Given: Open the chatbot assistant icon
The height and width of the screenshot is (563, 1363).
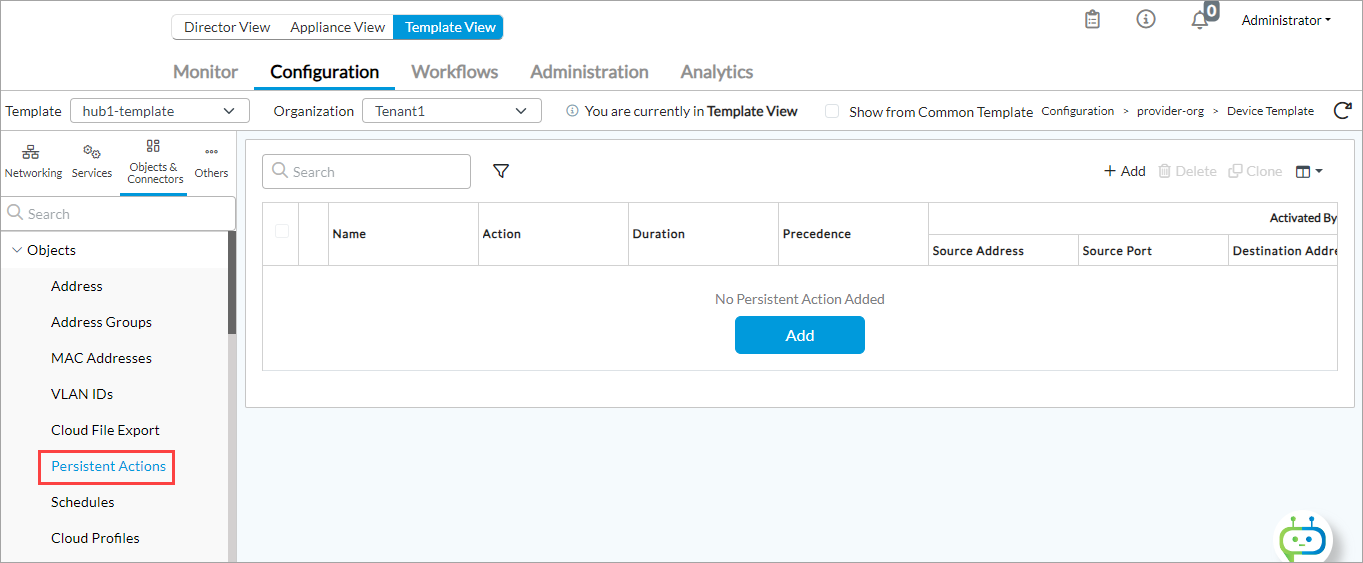Looking at the screenshot, I should 1305,538.
